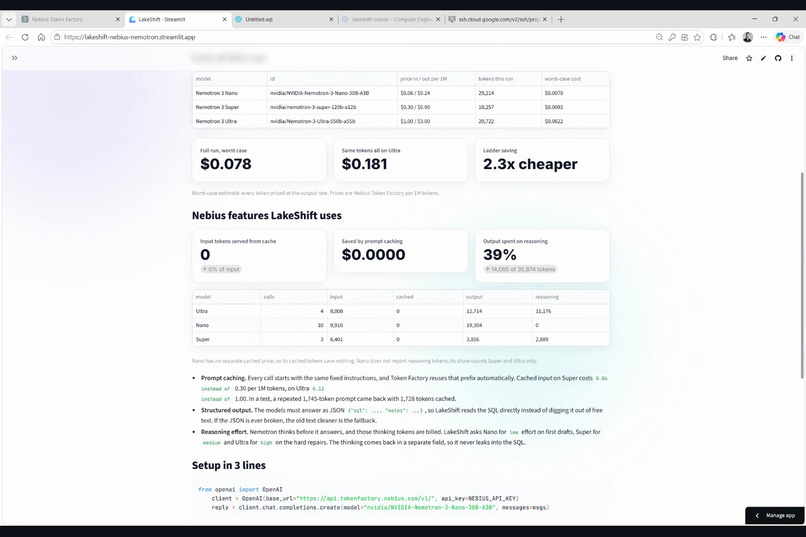Open the Copilot Chat button
Image resolution: width=806 pixels, height=537 pixels.
[x=788, y=37]
